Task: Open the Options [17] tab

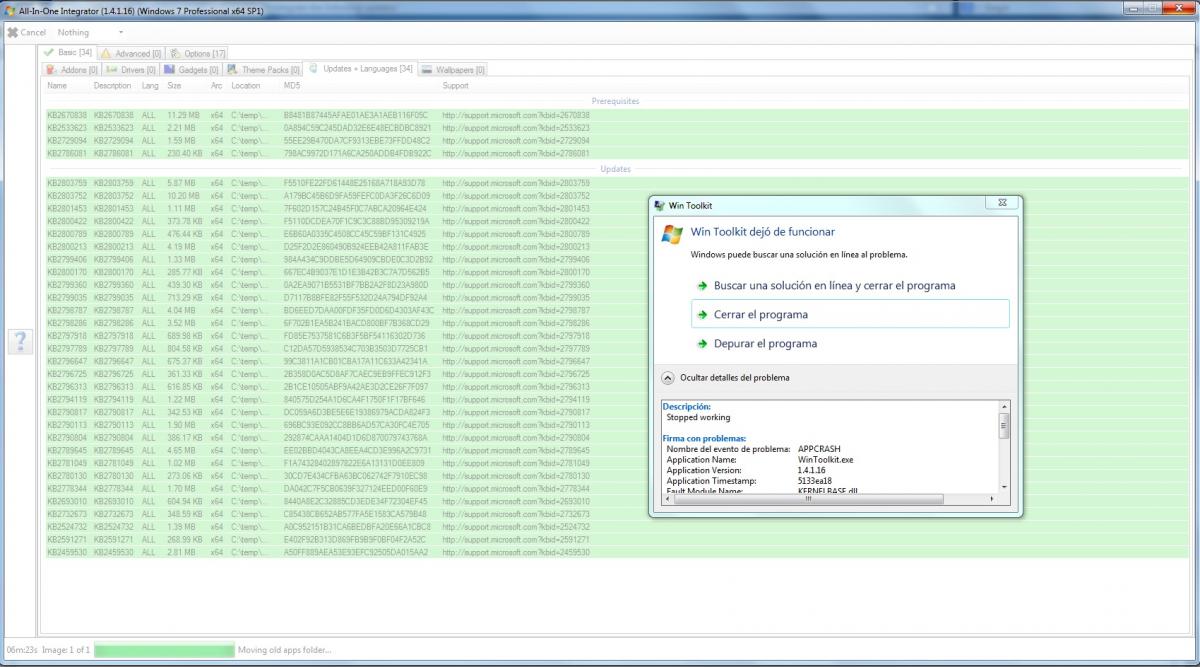Action: coord(197,53)
